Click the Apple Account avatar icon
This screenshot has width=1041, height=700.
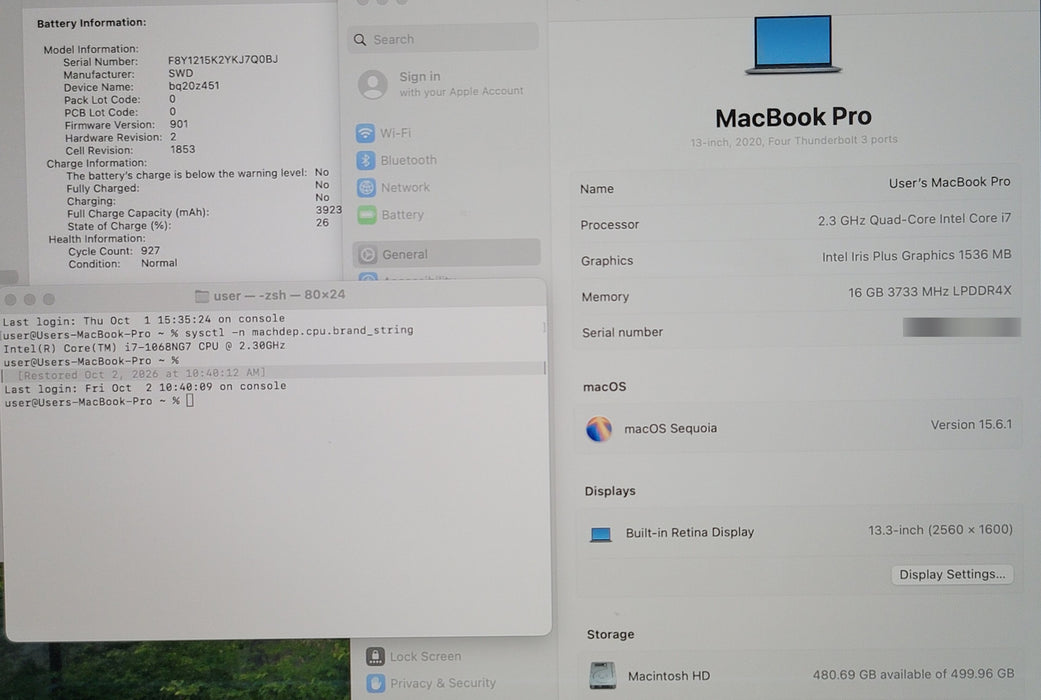(372, 84)
